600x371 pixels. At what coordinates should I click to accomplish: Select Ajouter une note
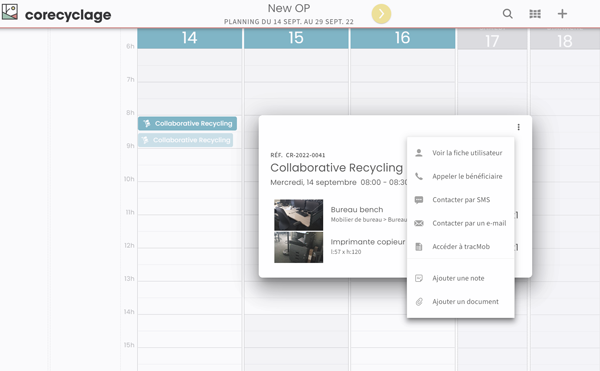click(460, 278)
